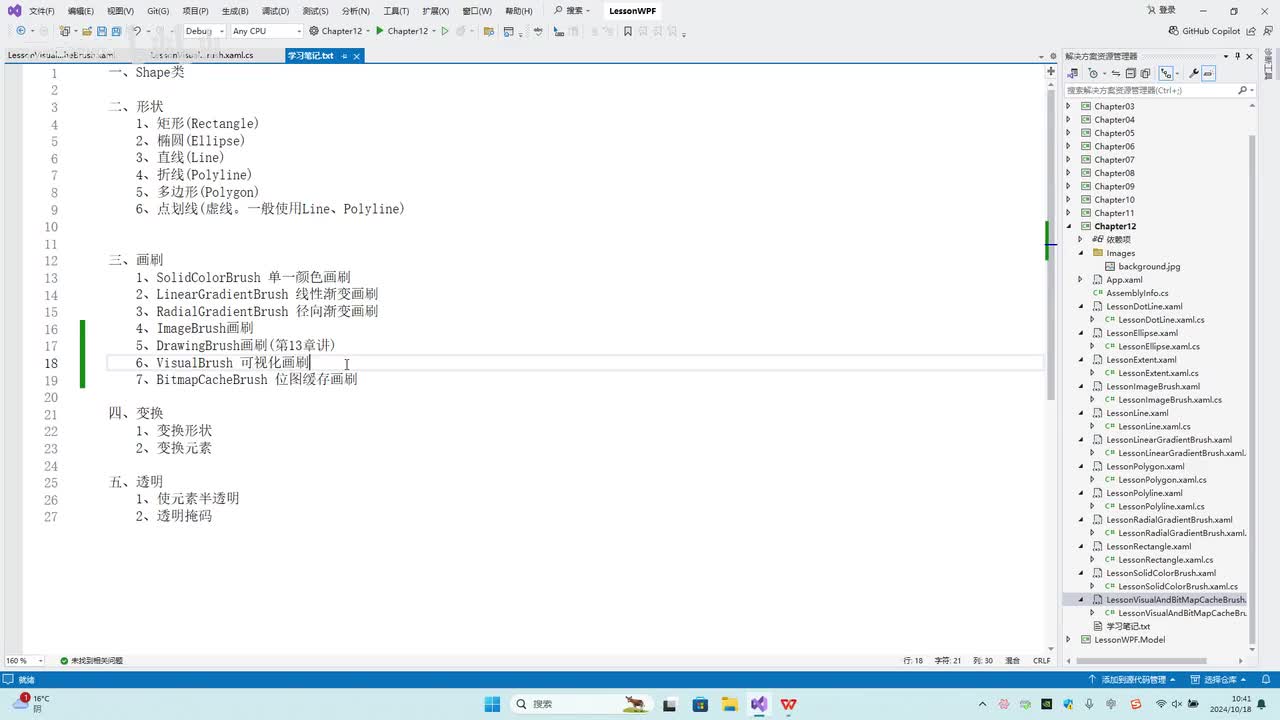Open Solution Explorer window options dropdown arrow
Viewport: 1280px width, 720px height.
(x=1225, y=56)
